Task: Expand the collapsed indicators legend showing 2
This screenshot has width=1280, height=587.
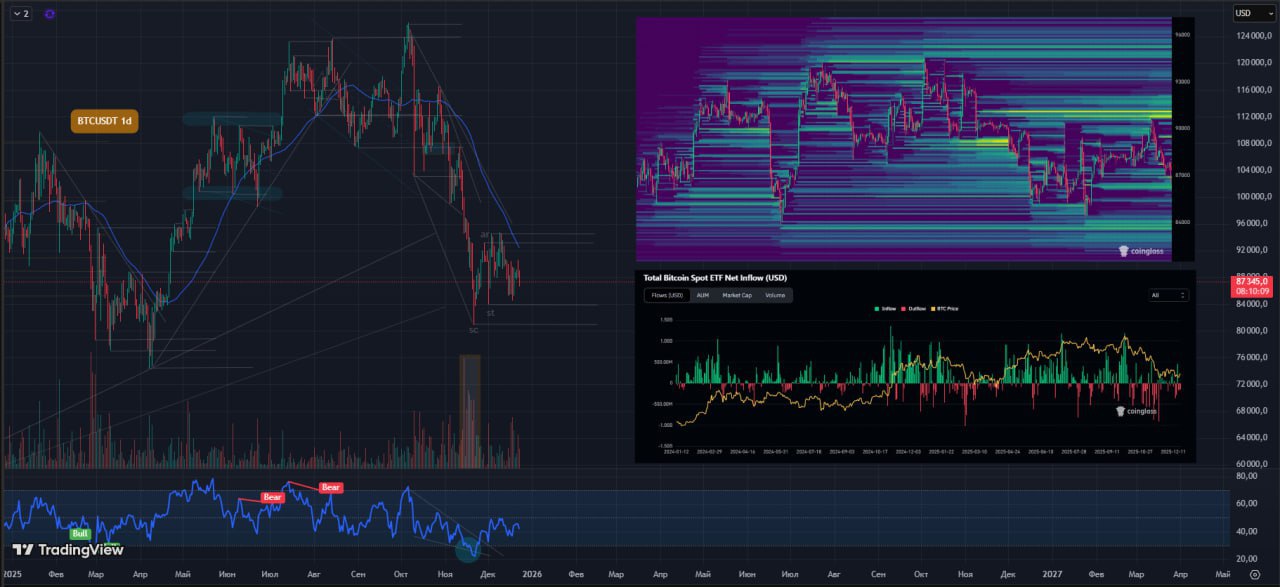Action: (20, 14)
